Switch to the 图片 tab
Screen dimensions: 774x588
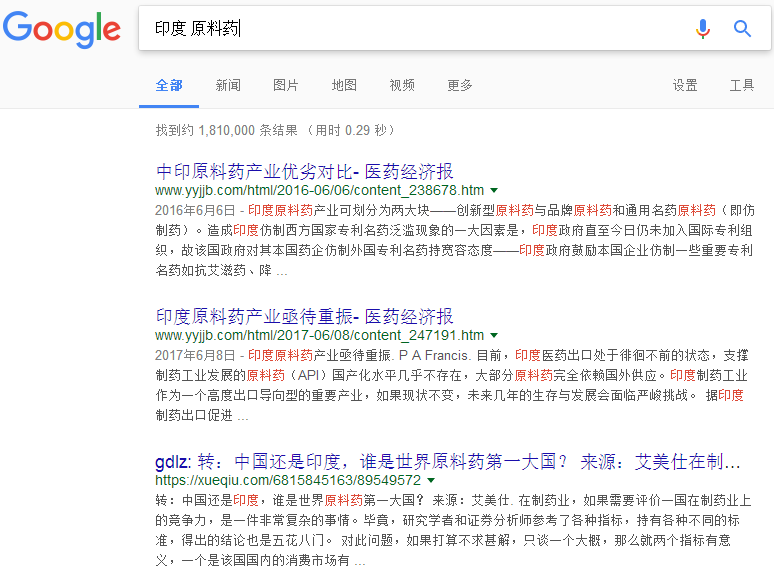tap(286, 85)
